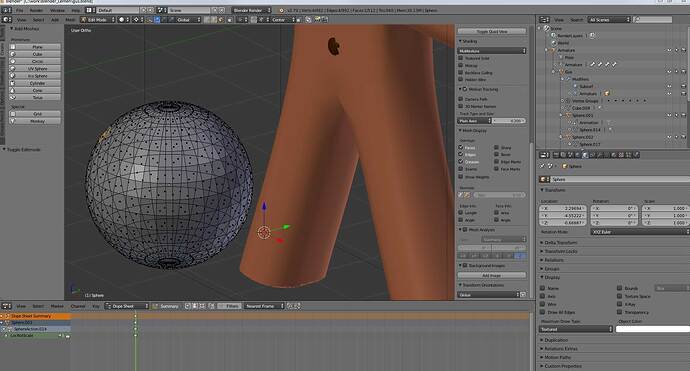Click the Info editor type icon
This screenshot has height=371, width=690.
pos(7,10)
